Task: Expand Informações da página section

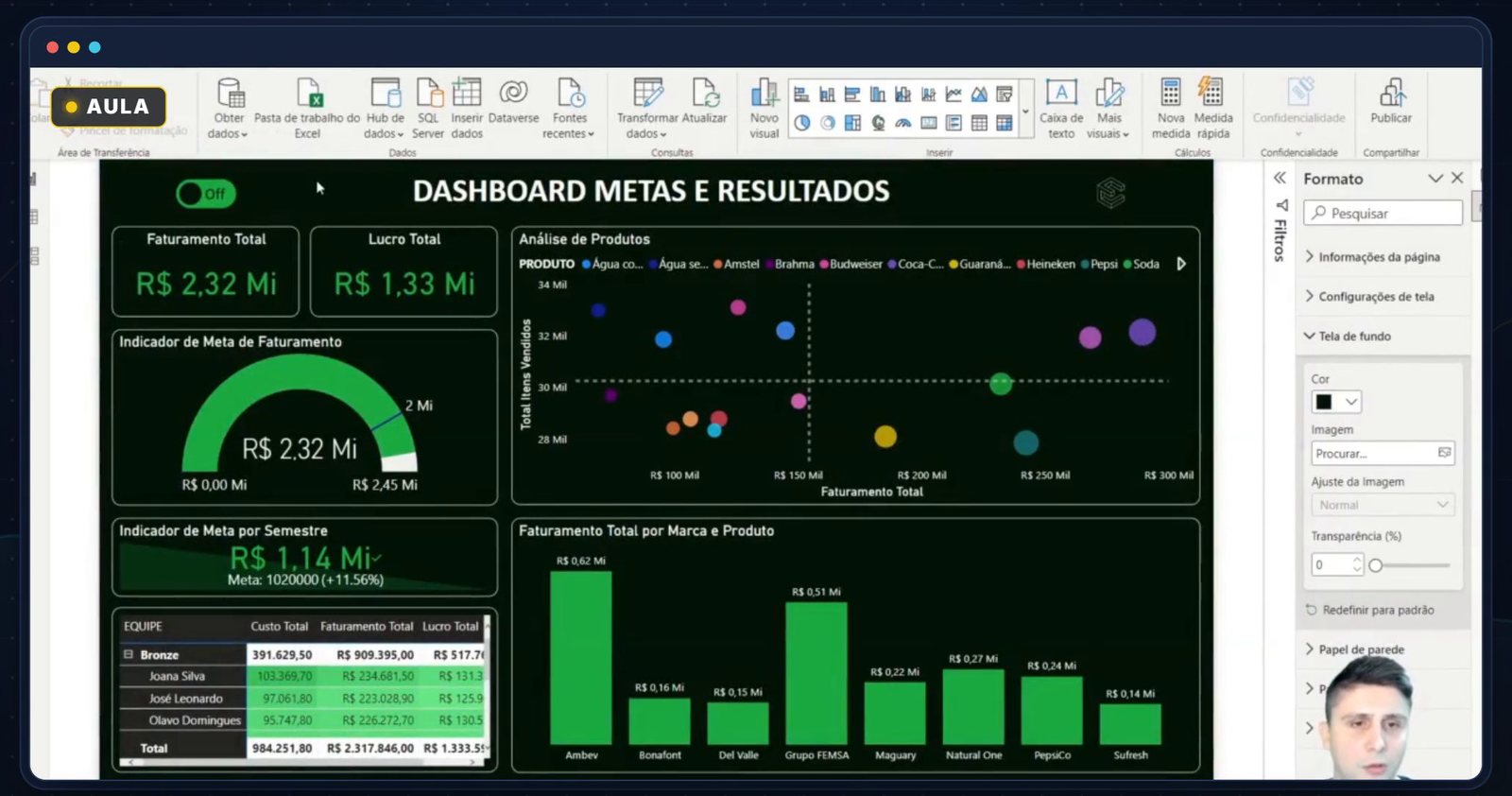Action: [x=1373, y=257]
